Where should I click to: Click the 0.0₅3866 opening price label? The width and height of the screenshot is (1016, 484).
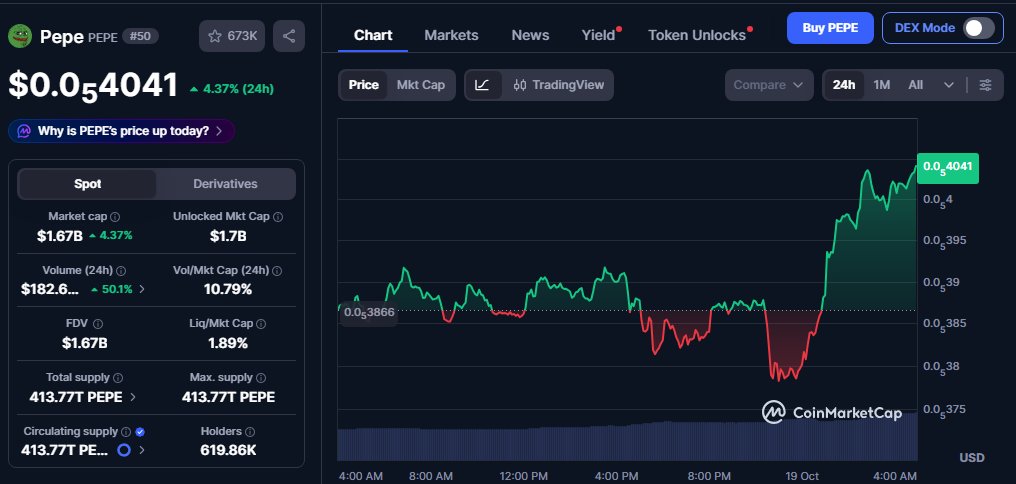368,312
